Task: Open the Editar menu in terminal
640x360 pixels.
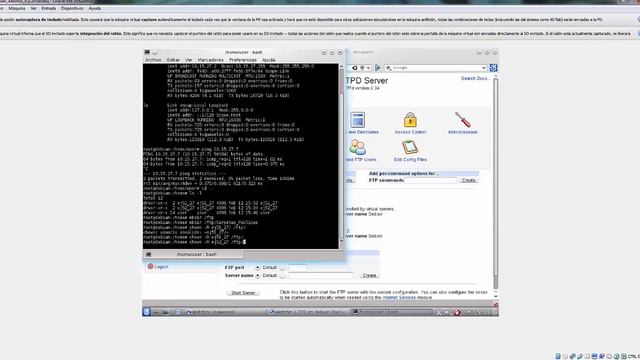Action: [x=173, y=60]
